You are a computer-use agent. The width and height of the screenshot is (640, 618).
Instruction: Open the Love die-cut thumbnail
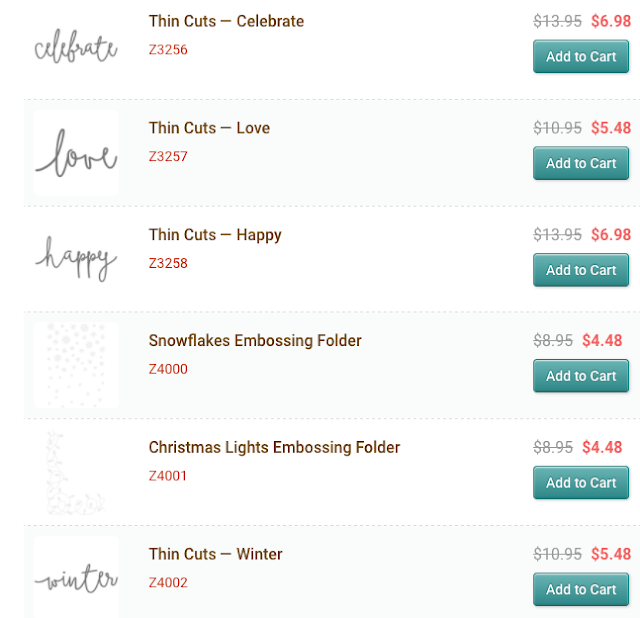pos(76,153)
